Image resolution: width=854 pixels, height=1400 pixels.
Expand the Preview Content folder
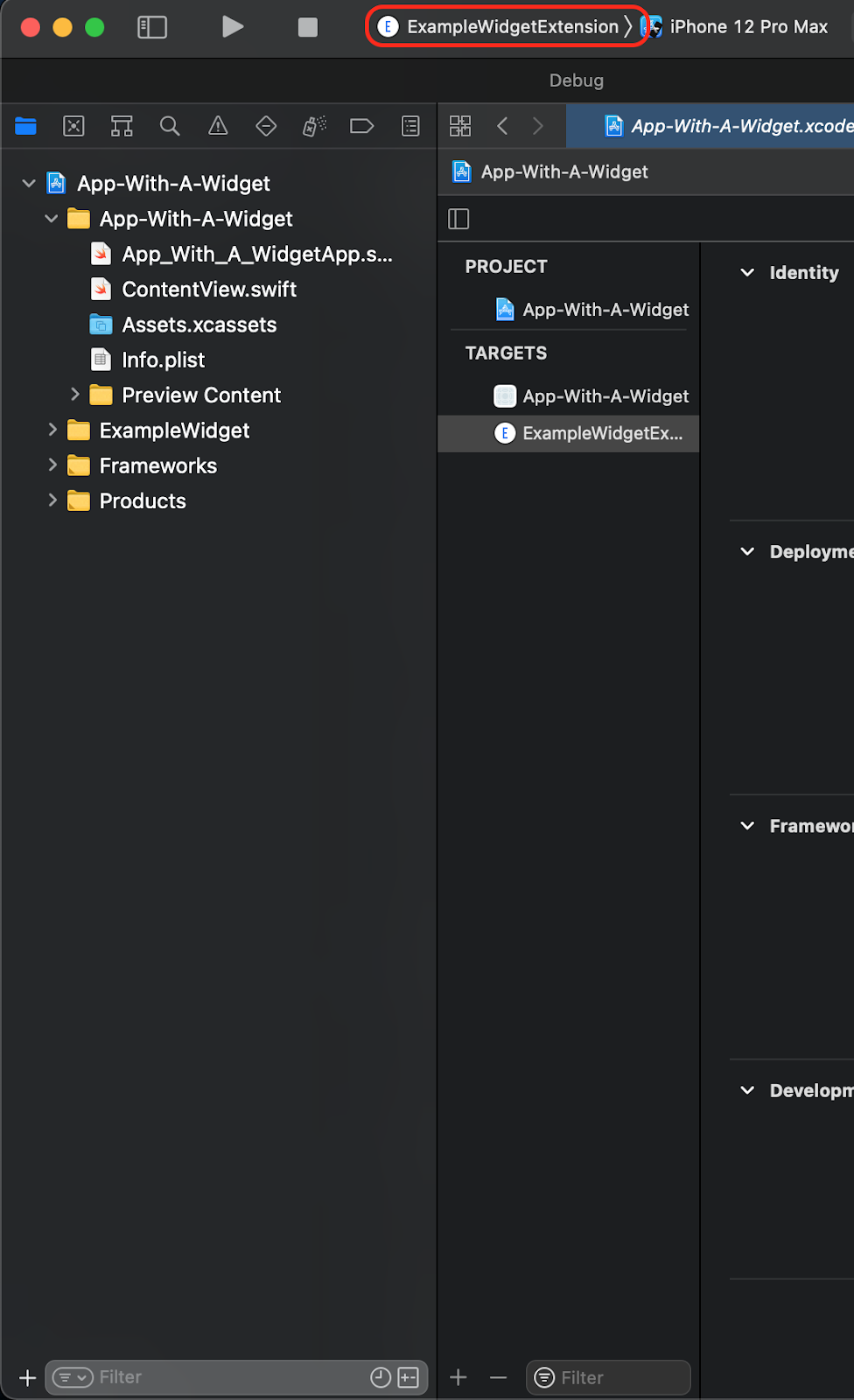pos(74,395)
